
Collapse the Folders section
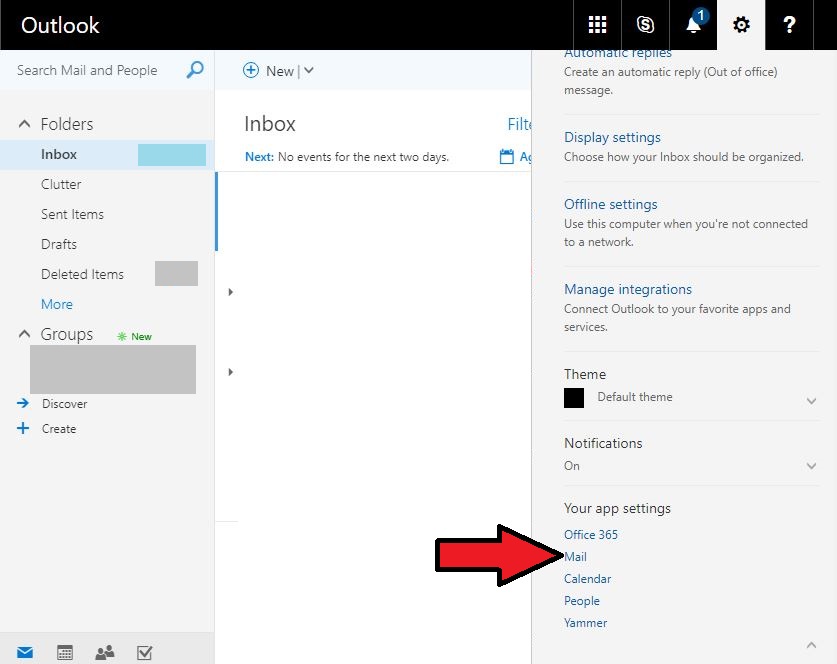[x=25, y=124]
